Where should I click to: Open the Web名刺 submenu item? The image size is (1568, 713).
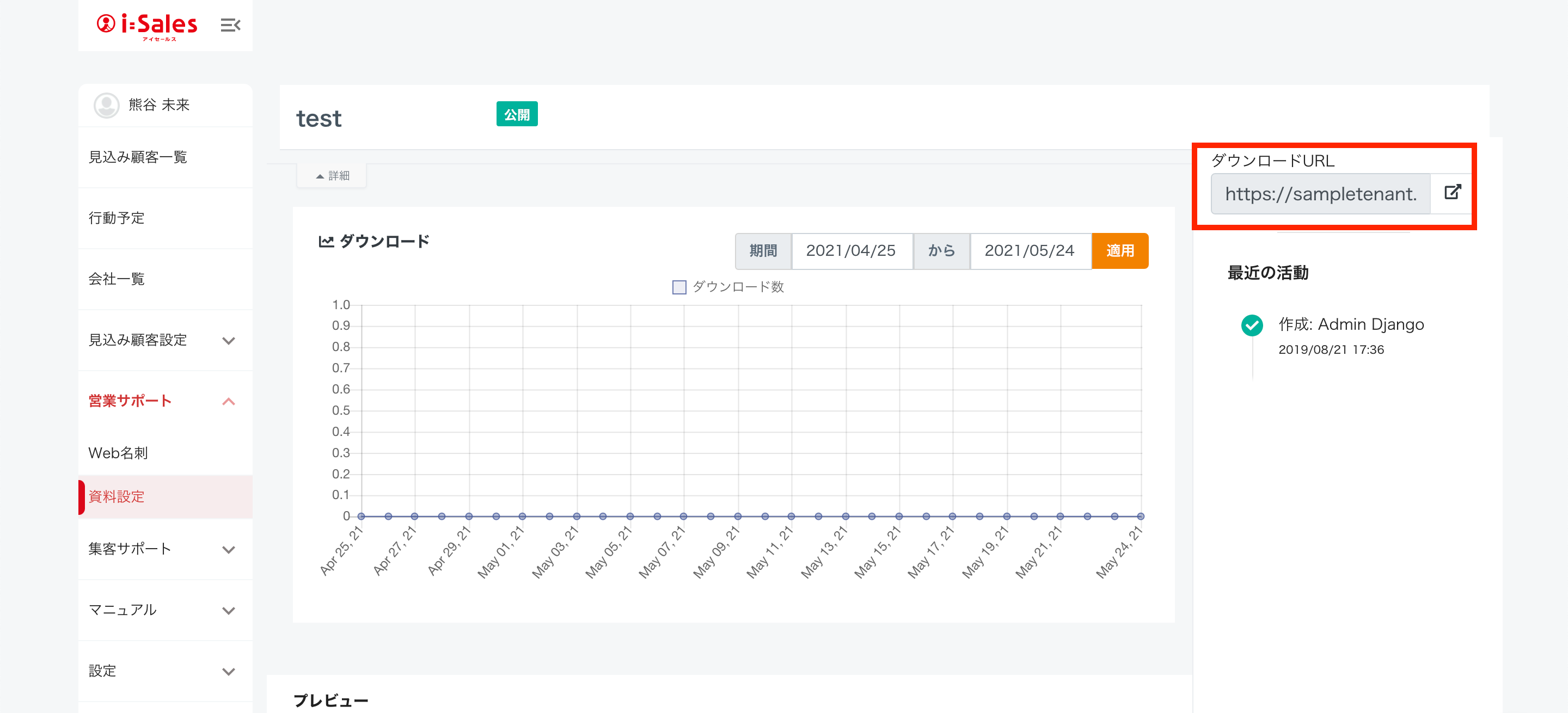(118, 453)
